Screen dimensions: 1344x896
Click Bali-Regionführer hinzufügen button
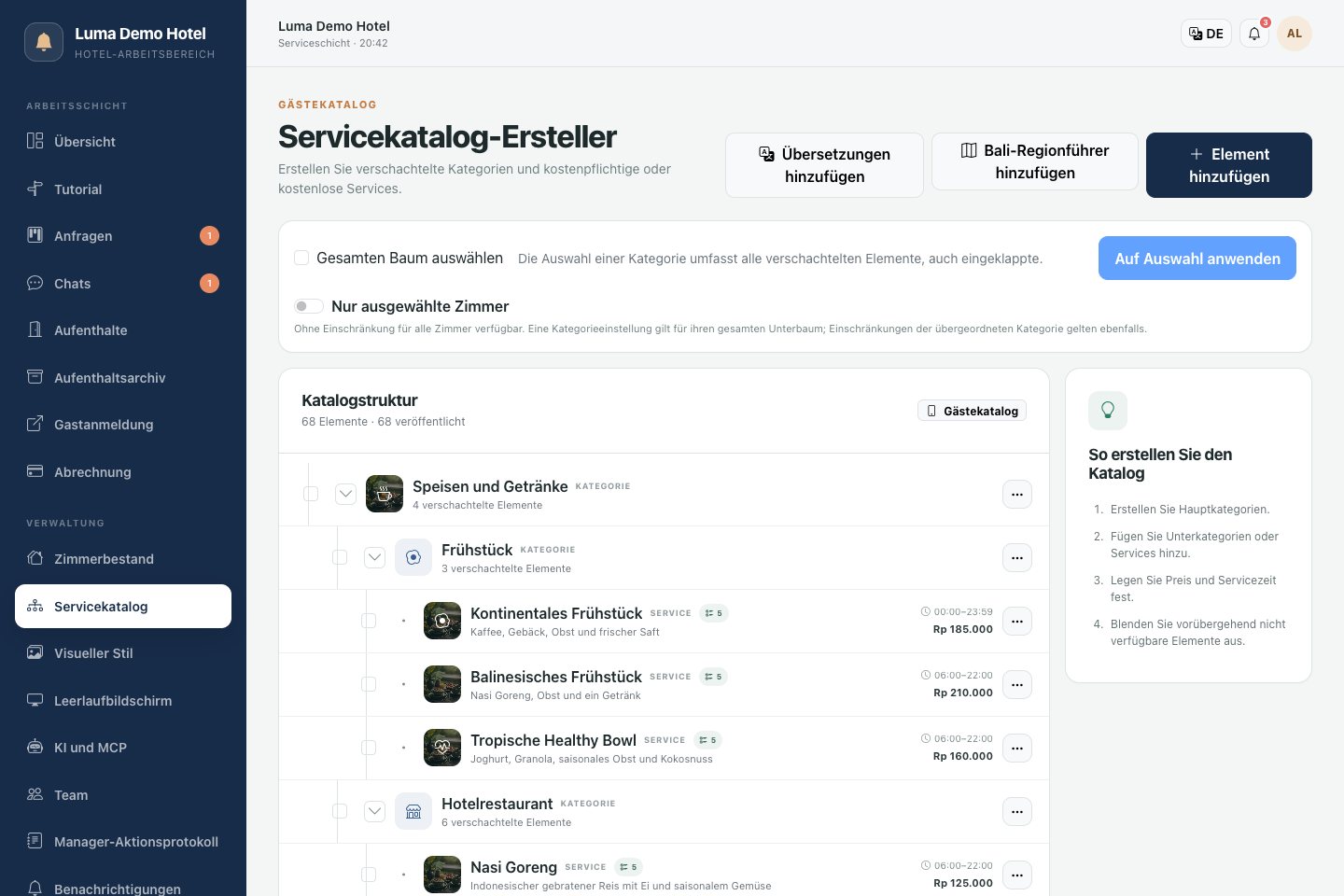(x=1035, y=161)
